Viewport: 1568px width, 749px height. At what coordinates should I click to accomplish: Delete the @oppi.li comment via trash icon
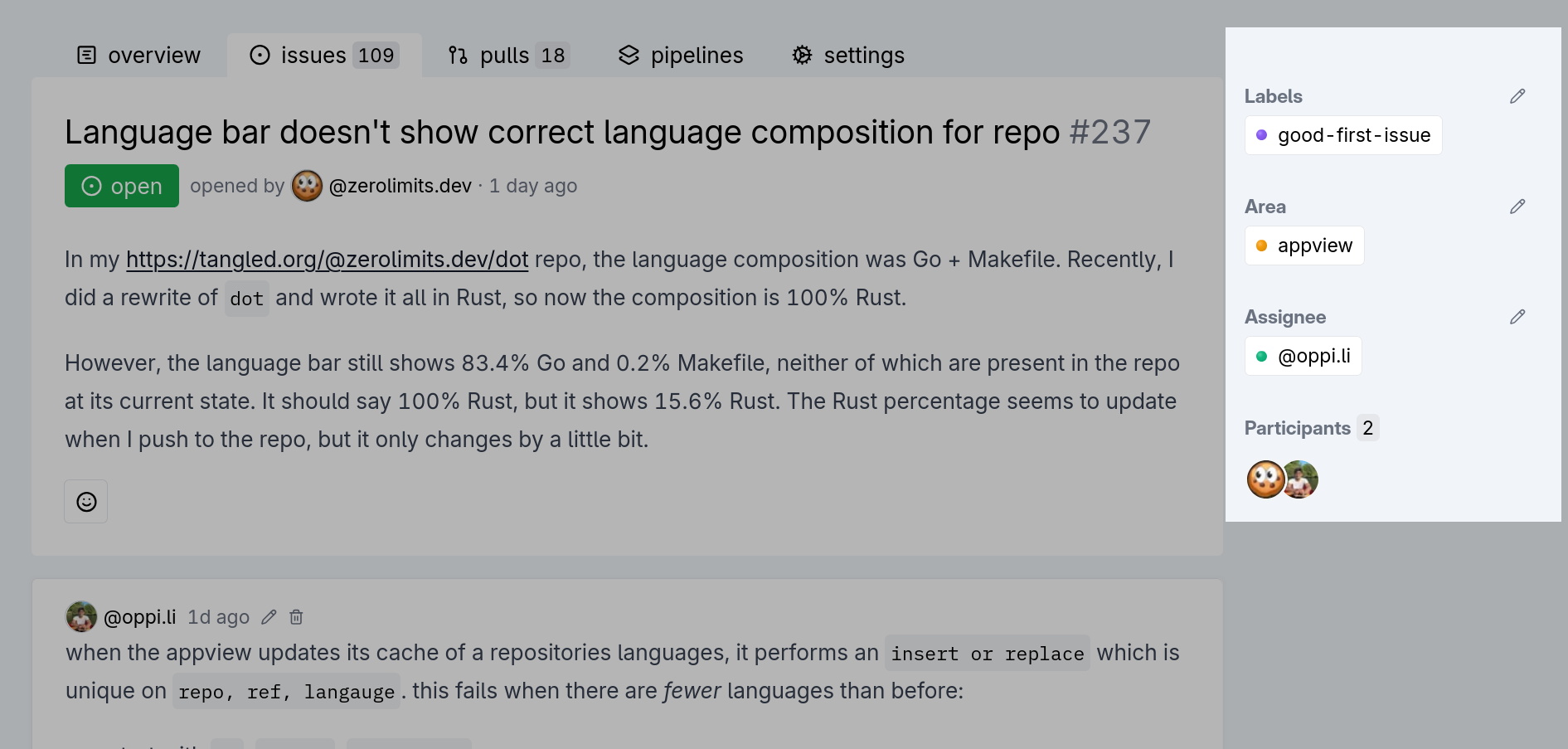pos(296,617)
